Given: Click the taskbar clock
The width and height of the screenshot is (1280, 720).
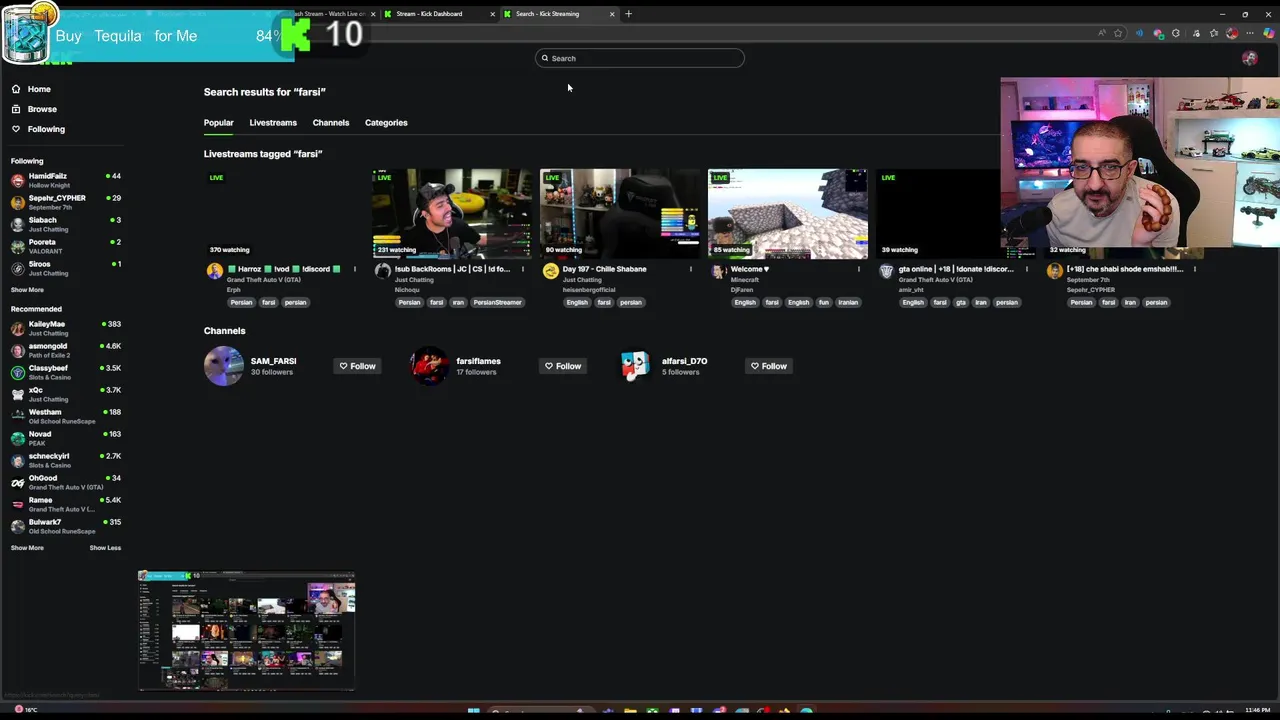Looking at the screenshot, I should point(1257,710).
